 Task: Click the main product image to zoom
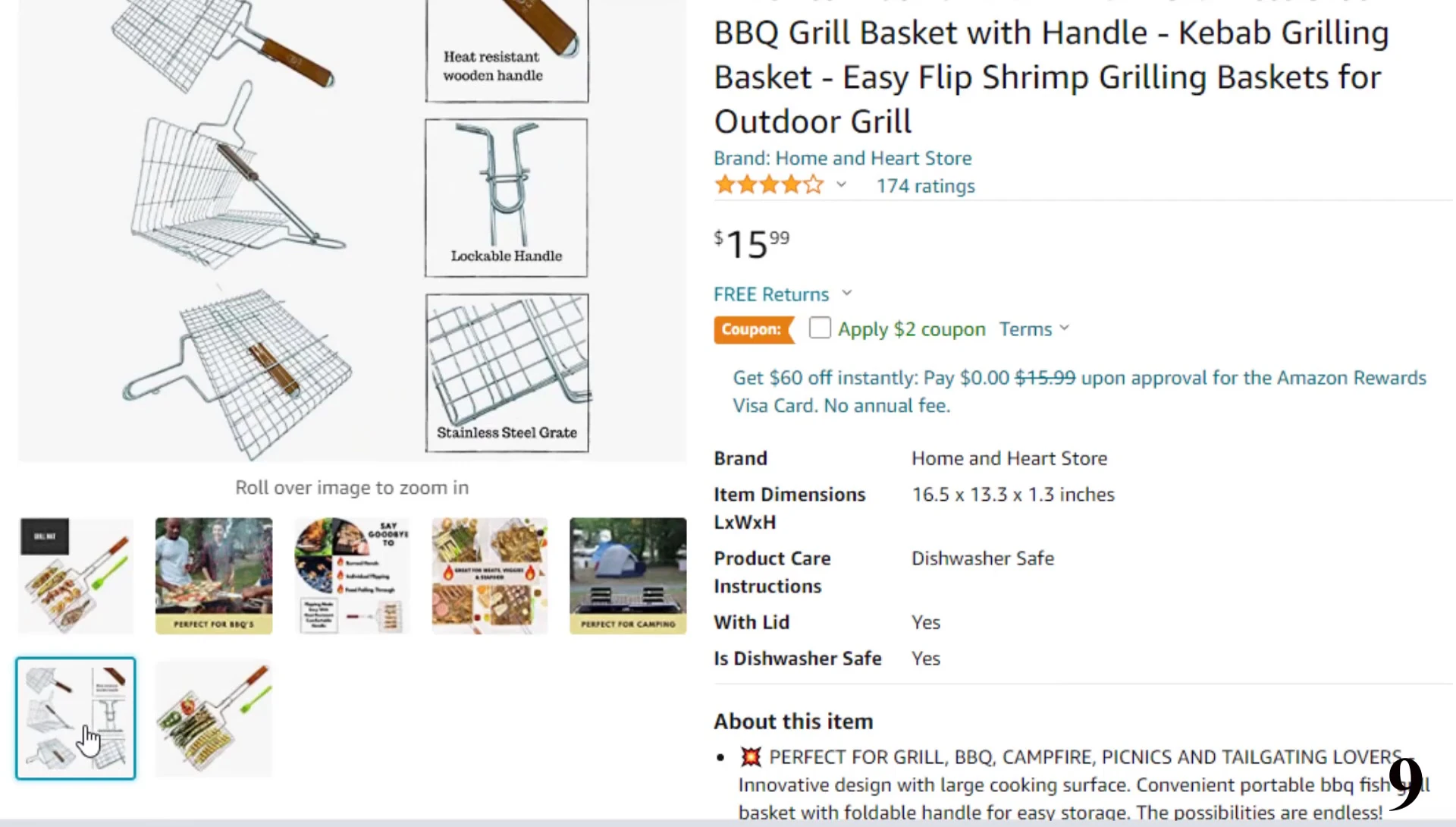352,231
